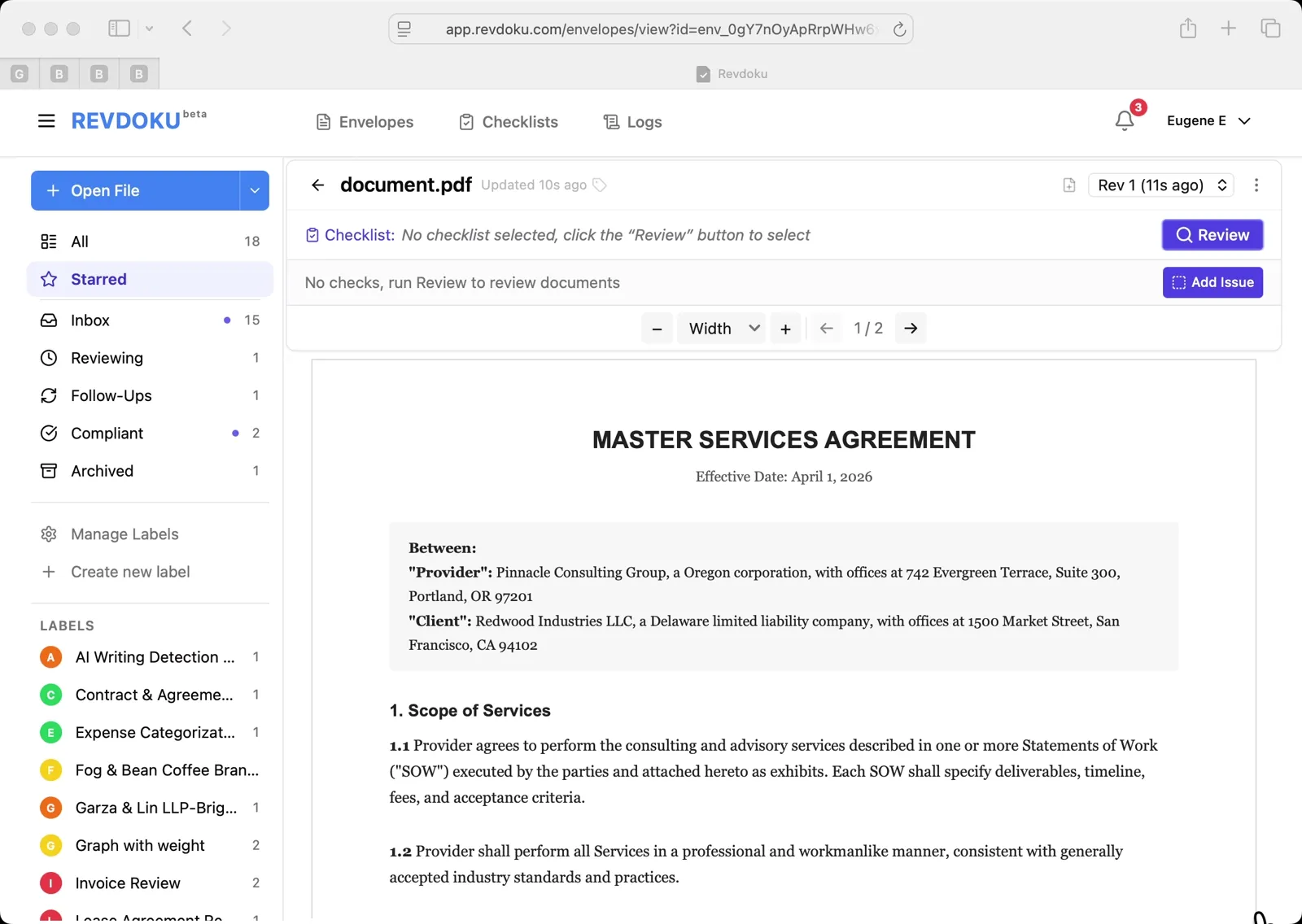Open the hamburger navigation menu
The height and width of the screenshot is (924, 1302).
[x=46, y=120]
